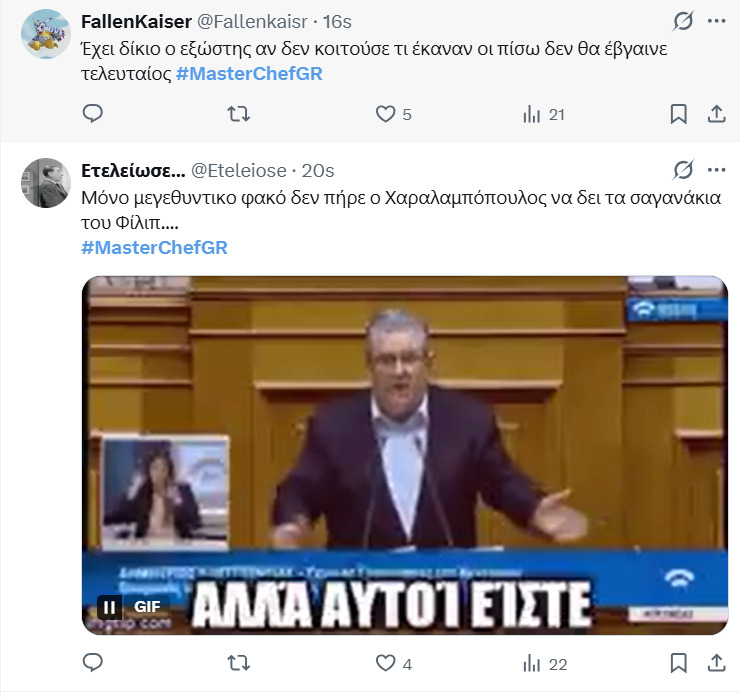Screen dimensions: 740x697
Task: Open #MasterChefGR hashtag in first tweet
Action: [249, 74]
